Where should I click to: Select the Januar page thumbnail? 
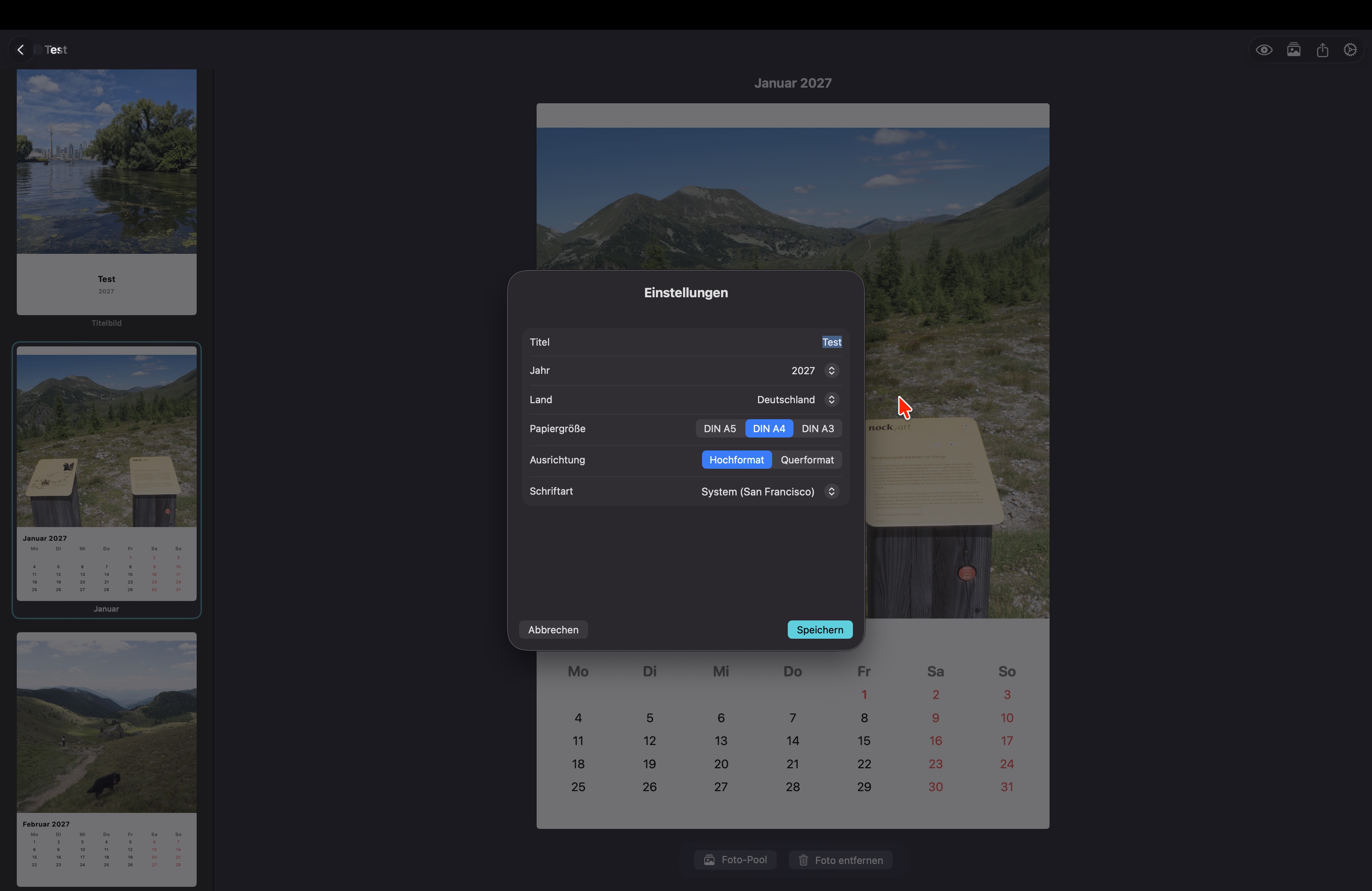click(x=106, y=473)
